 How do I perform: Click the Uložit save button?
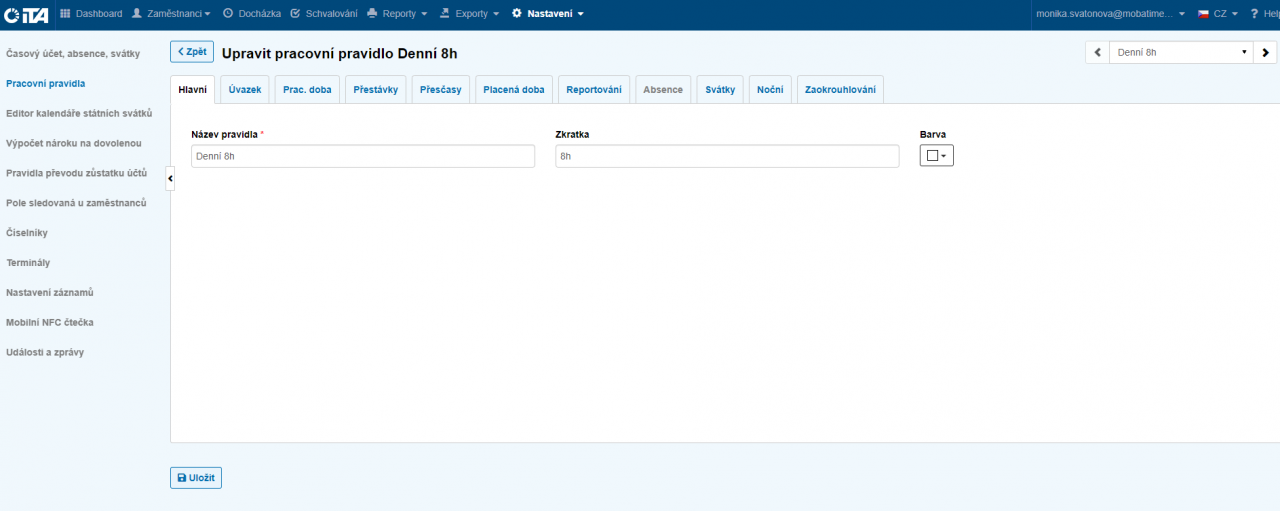point(196,478)
